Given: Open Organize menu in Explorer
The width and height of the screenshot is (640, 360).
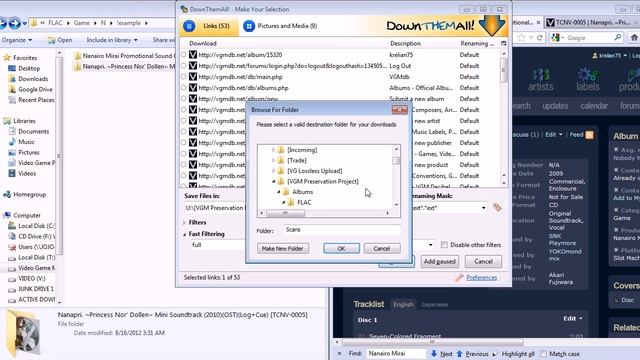Looking at the screenshot, I should click(x=17, y=40).
